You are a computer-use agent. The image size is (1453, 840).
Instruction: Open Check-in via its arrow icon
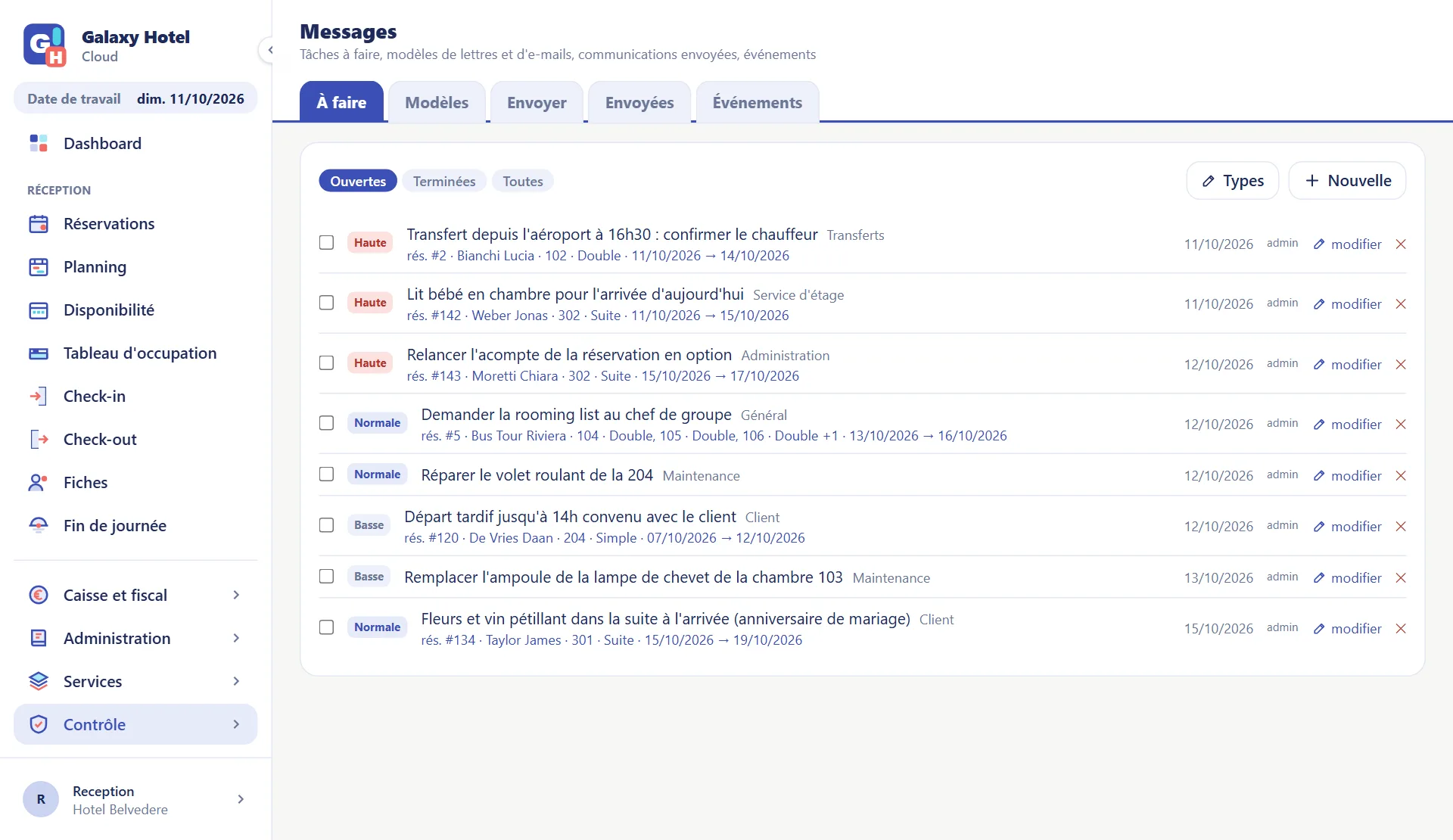(39, 397)
